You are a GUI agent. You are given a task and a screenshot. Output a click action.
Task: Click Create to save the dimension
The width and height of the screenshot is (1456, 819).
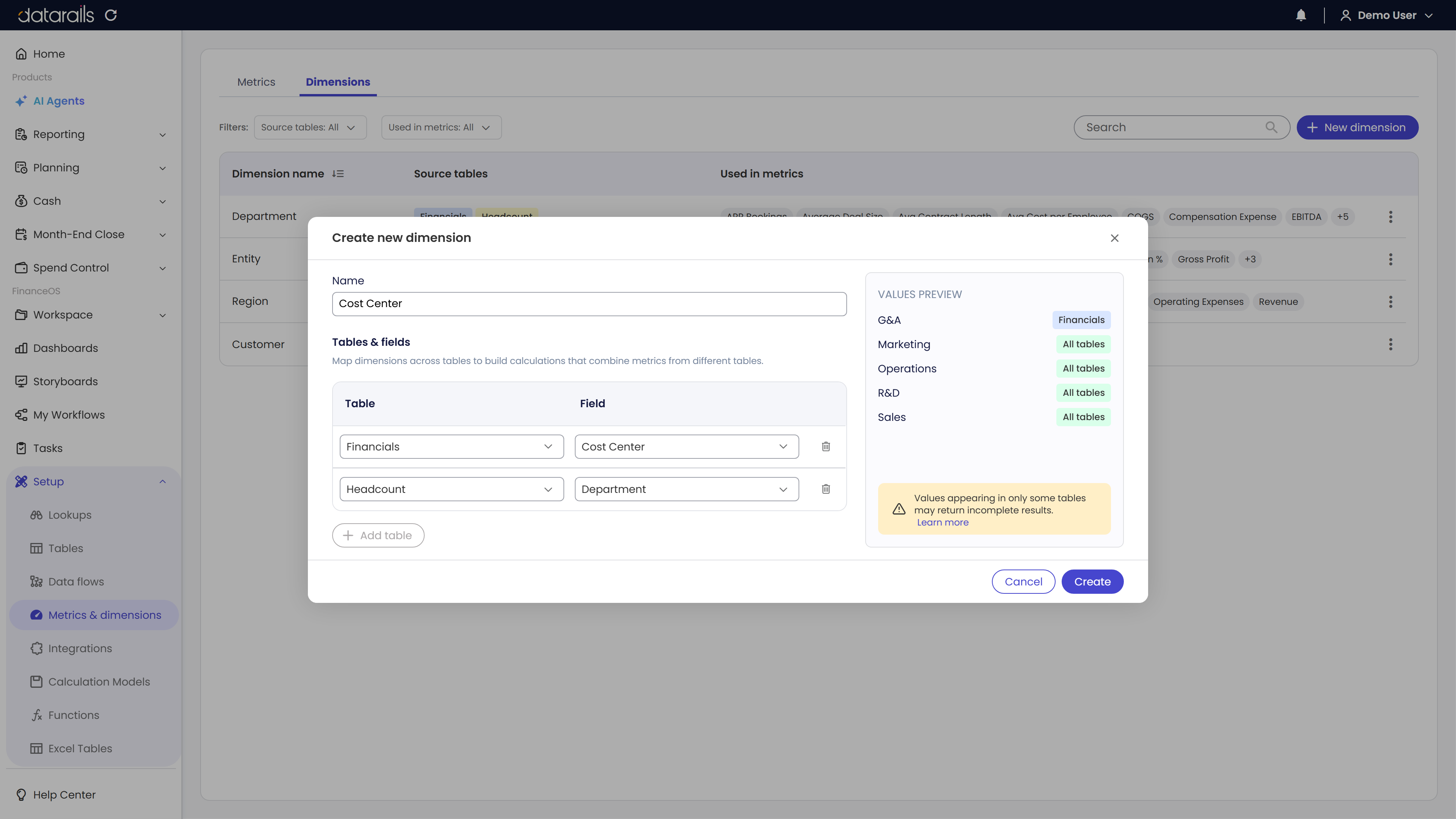1092,582
